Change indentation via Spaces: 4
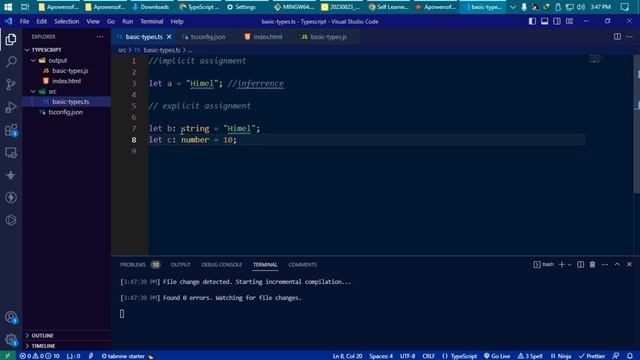The image size is (640, 360). pyautogui.click(x=381, y=356)
